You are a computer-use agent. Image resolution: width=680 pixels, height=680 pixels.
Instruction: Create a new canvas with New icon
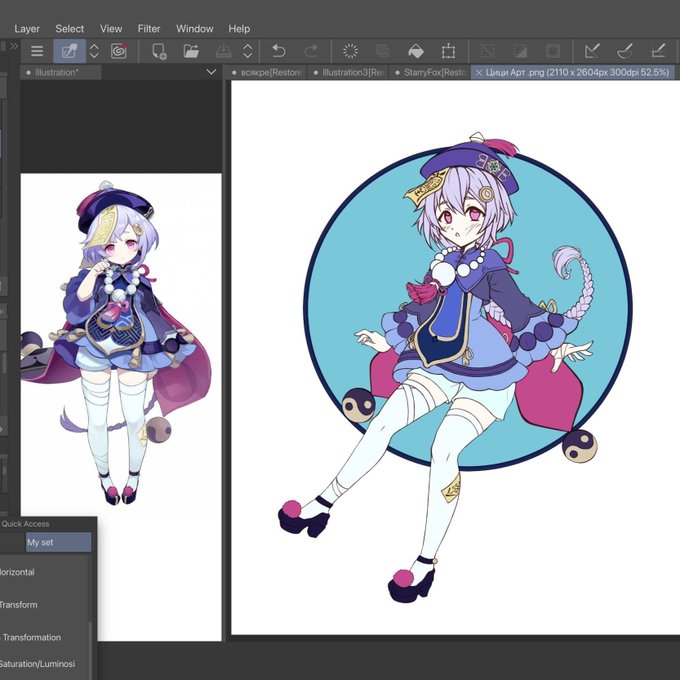point(159,51)
